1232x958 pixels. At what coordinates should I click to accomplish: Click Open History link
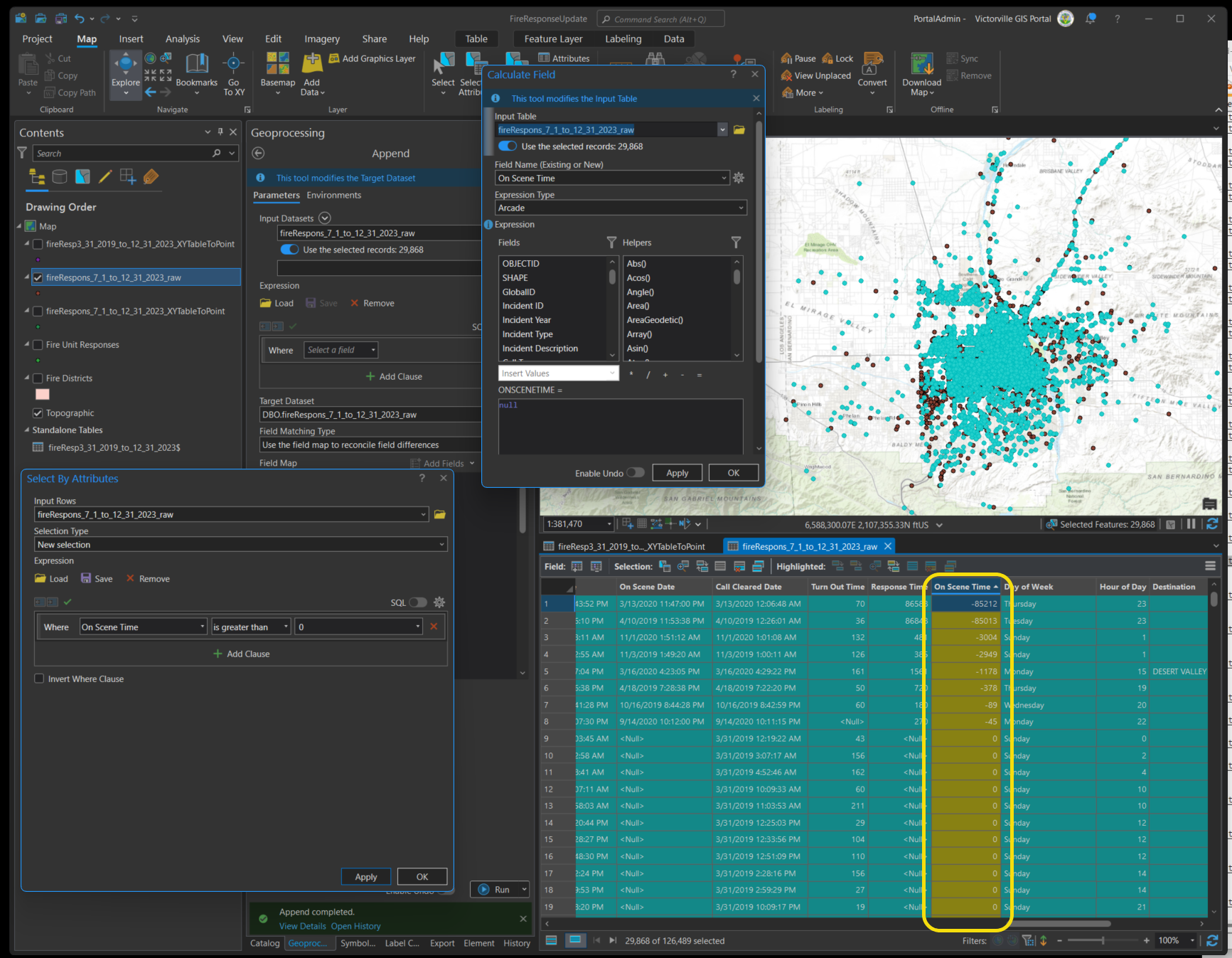[x=355, y=926]
